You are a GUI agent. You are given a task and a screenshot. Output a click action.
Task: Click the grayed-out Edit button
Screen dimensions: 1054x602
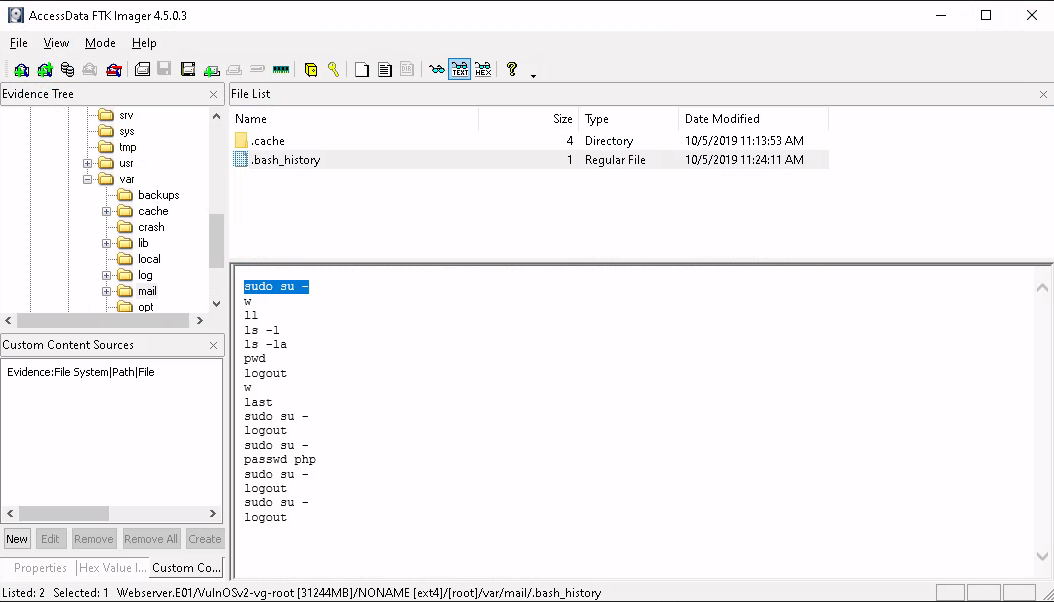50,539
